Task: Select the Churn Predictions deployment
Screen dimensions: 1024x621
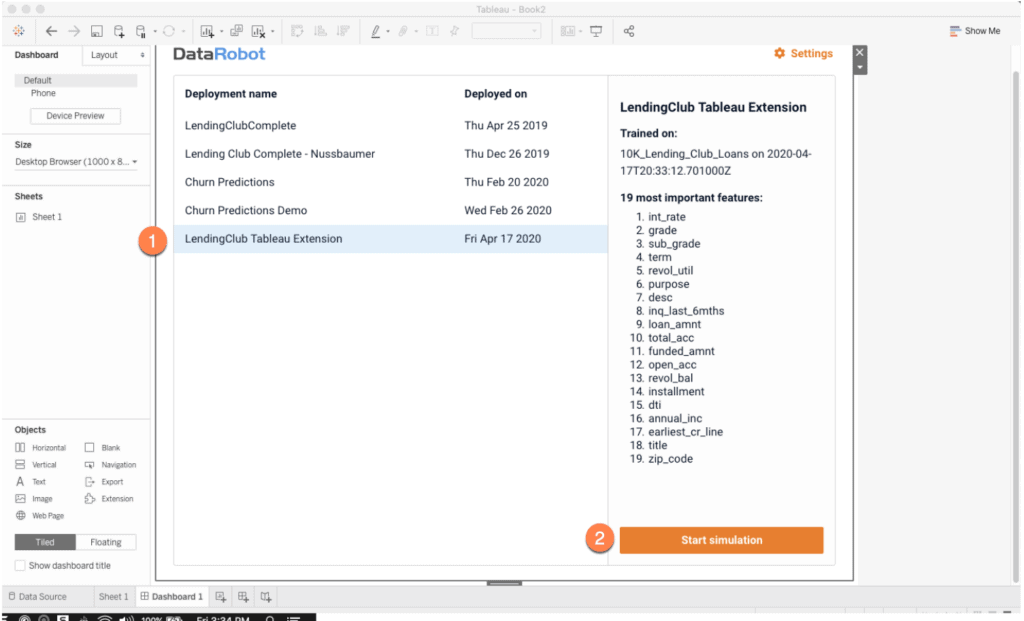Action: 391,182
